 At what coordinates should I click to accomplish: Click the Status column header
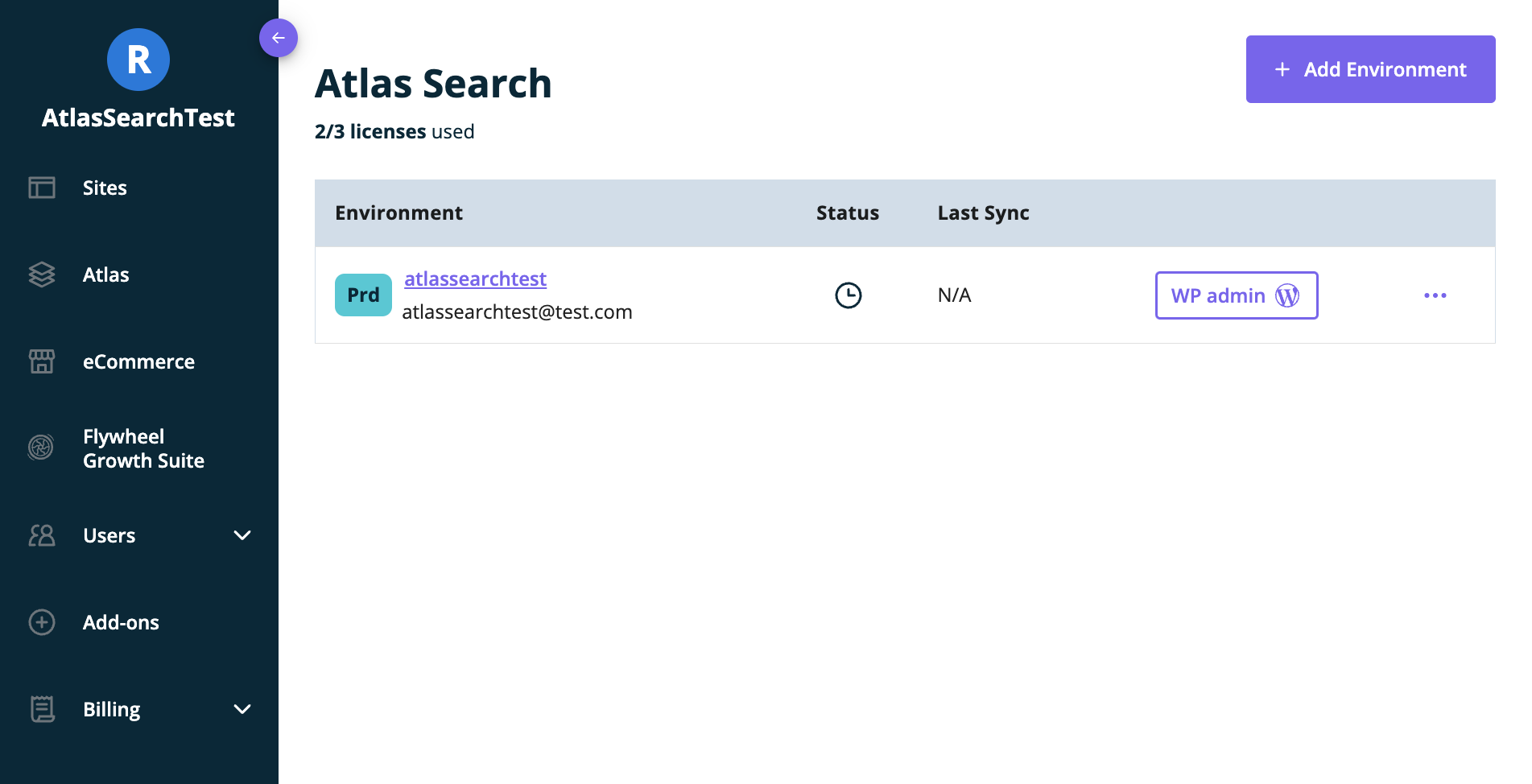[847, 213]
